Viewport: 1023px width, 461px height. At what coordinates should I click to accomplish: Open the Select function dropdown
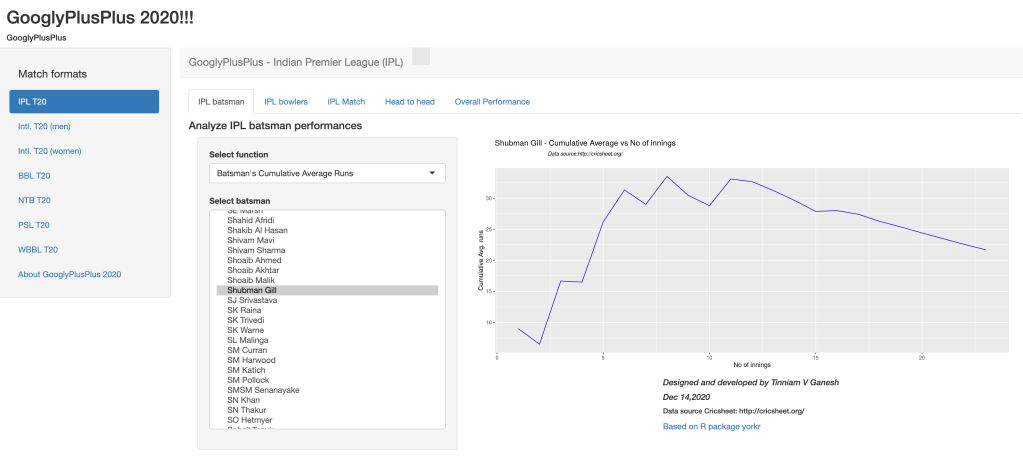coord(327,173)
